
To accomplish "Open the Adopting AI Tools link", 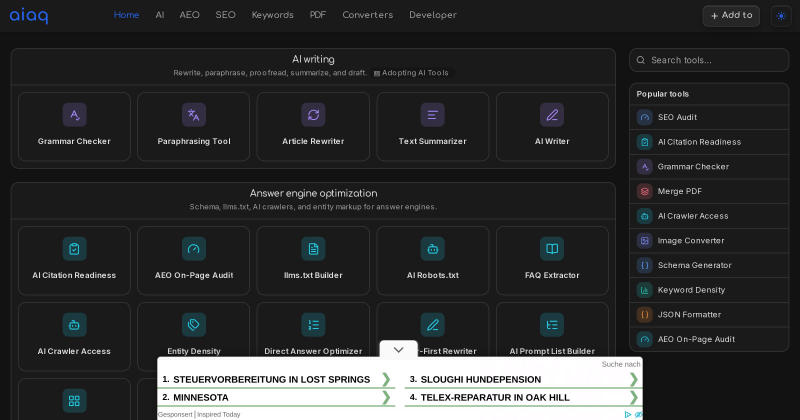I will (411, 73).
